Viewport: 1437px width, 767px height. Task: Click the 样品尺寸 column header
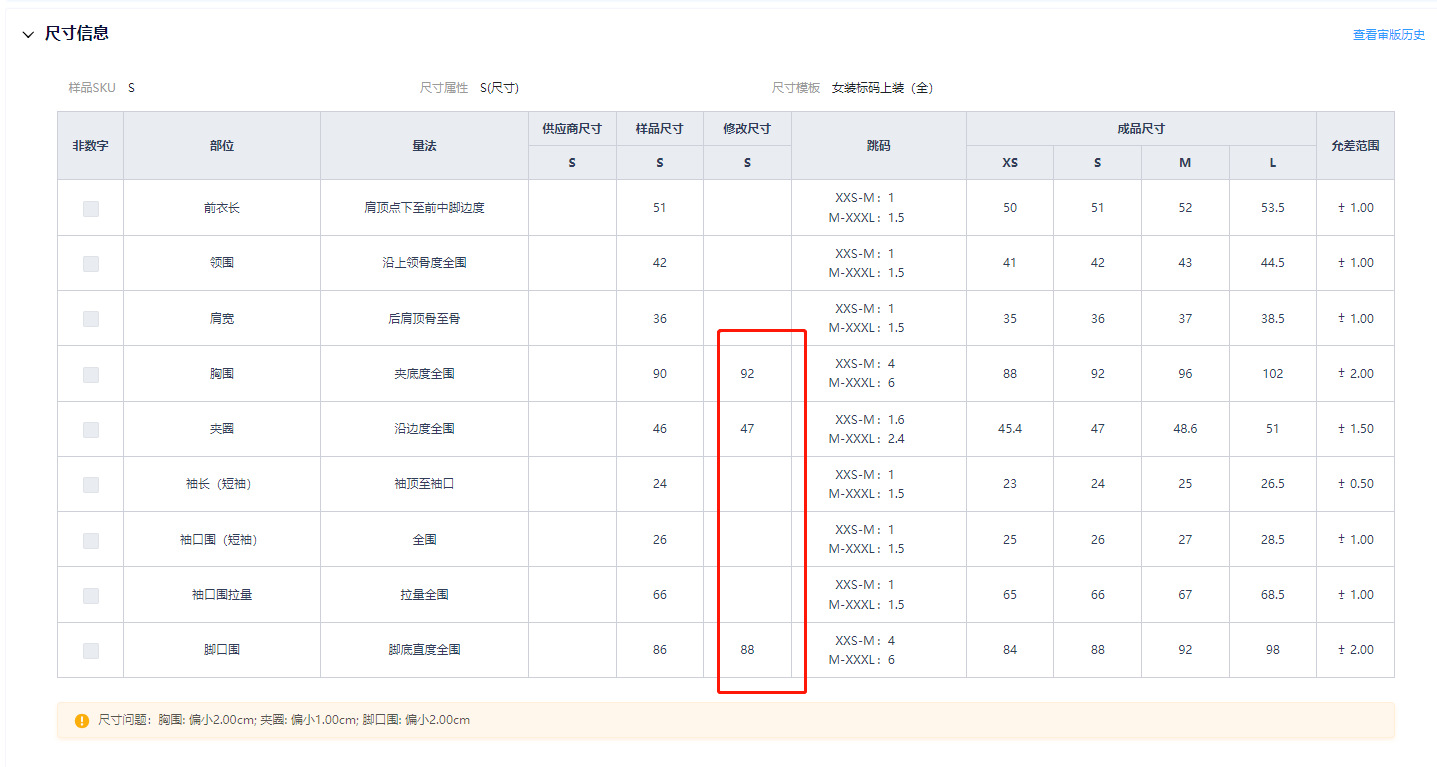[660, 129]
